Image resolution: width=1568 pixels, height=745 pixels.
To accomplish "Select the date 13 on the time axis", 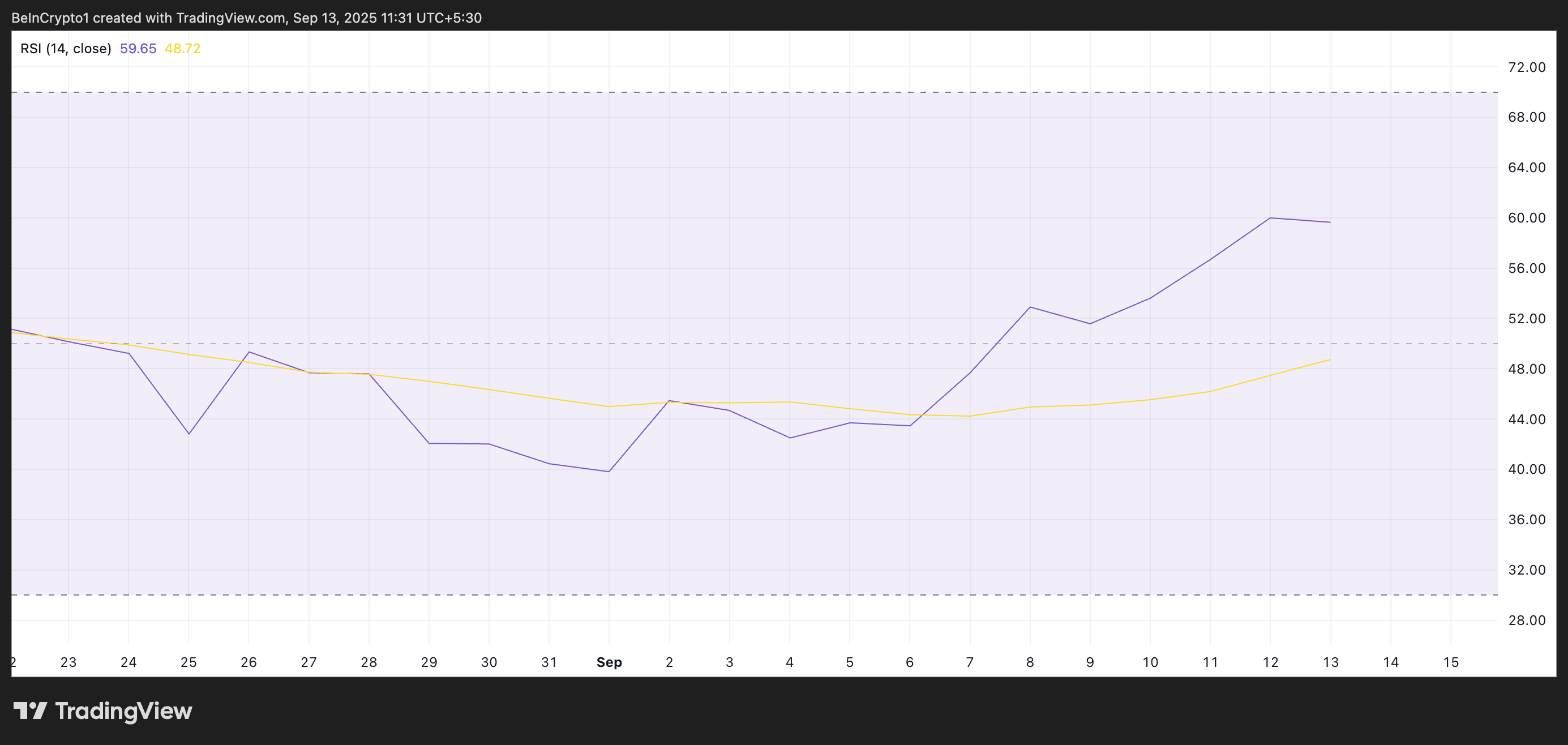I will tap(1331, 662).
